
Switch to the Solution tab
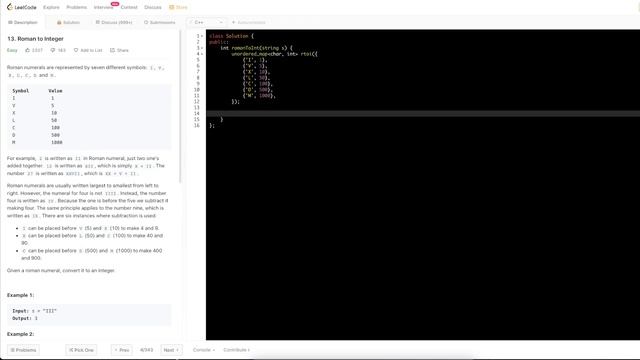(69, 22)
